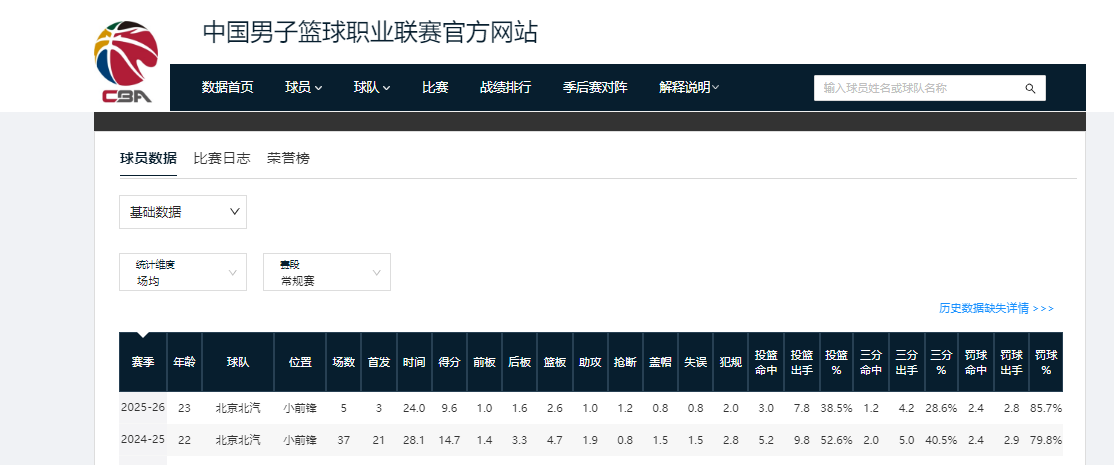Click the search magnifier icon
This screenshot has height=465, width=1114.
click(x=1030, y=88)
